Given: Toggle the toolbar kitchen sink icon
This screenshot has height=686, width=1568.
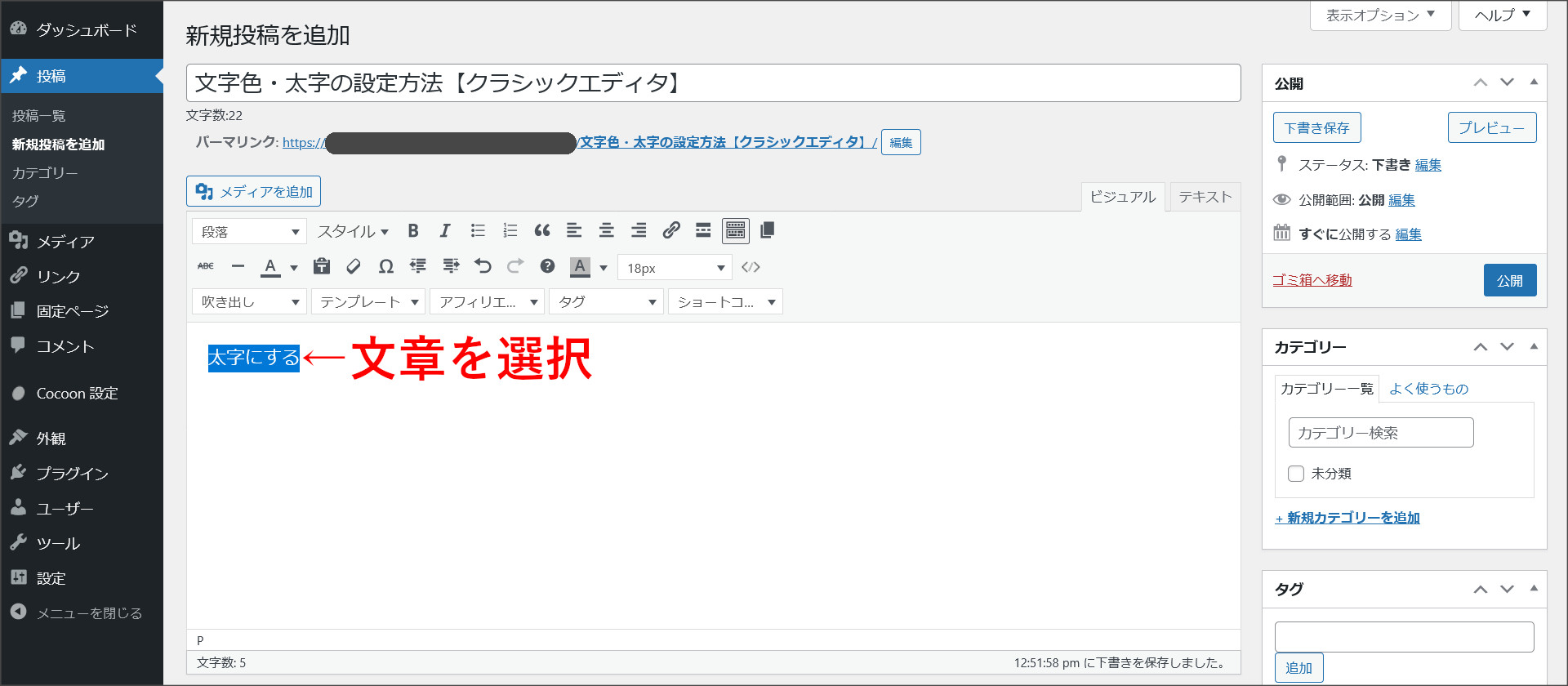Looking at the screenshot, I should tap(736, 231).
